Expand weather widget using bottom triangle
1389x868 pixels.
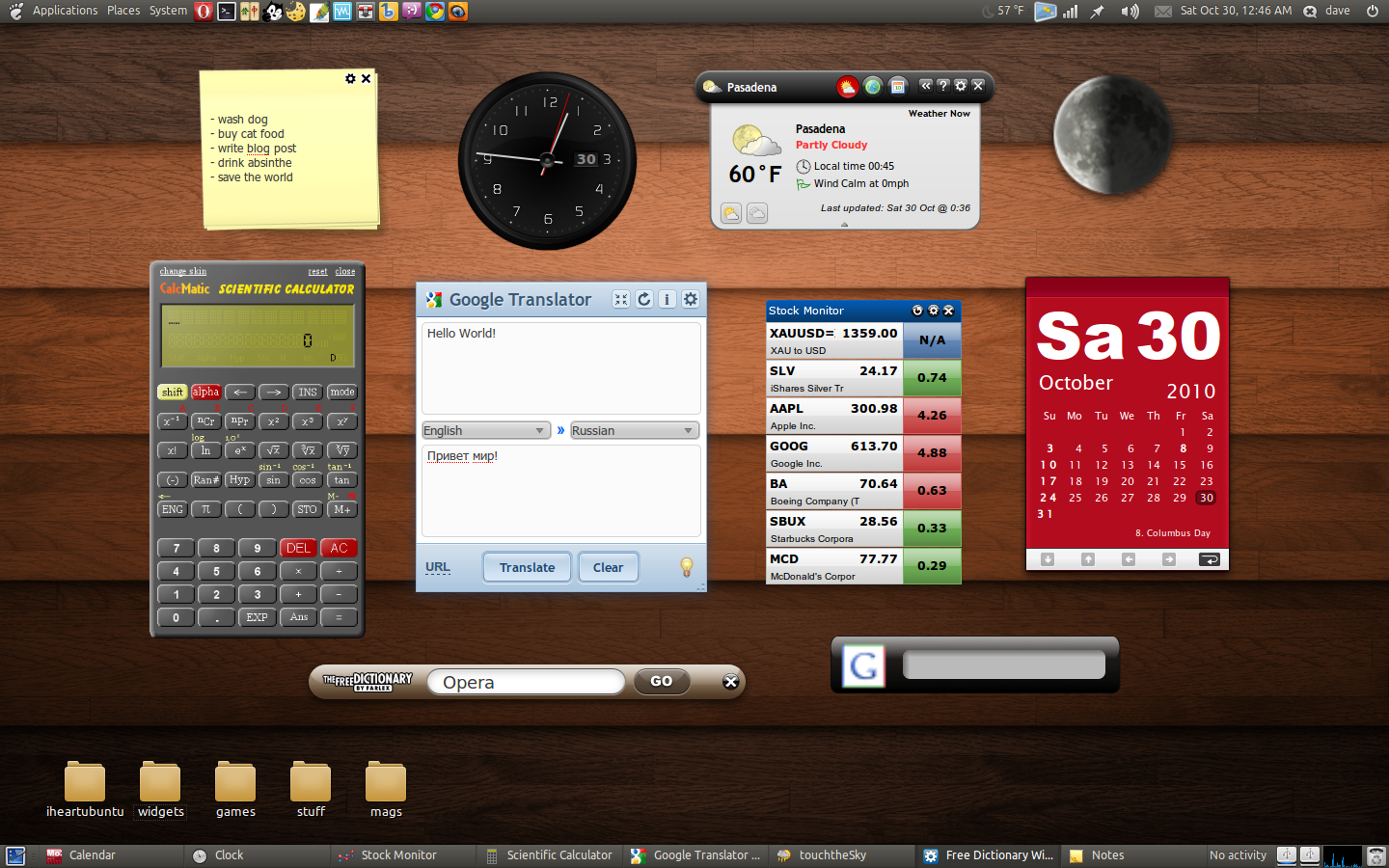[x=845, y=225]
